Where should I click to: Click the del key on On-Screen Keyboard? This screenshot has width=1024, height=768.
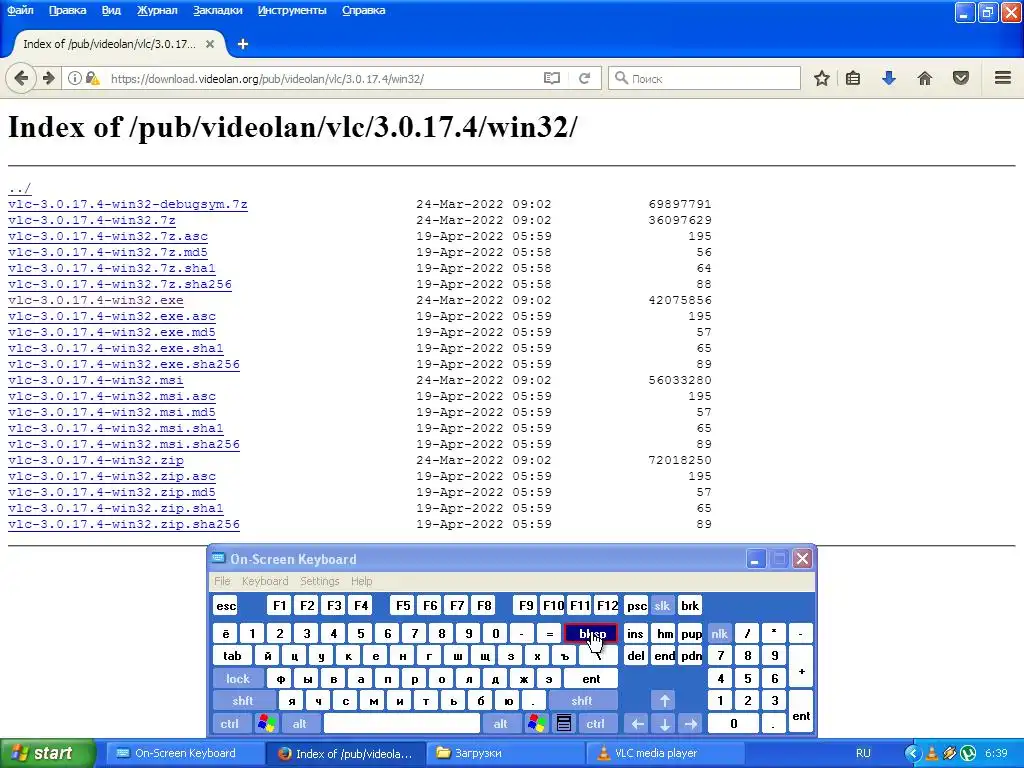pos(635,656)
